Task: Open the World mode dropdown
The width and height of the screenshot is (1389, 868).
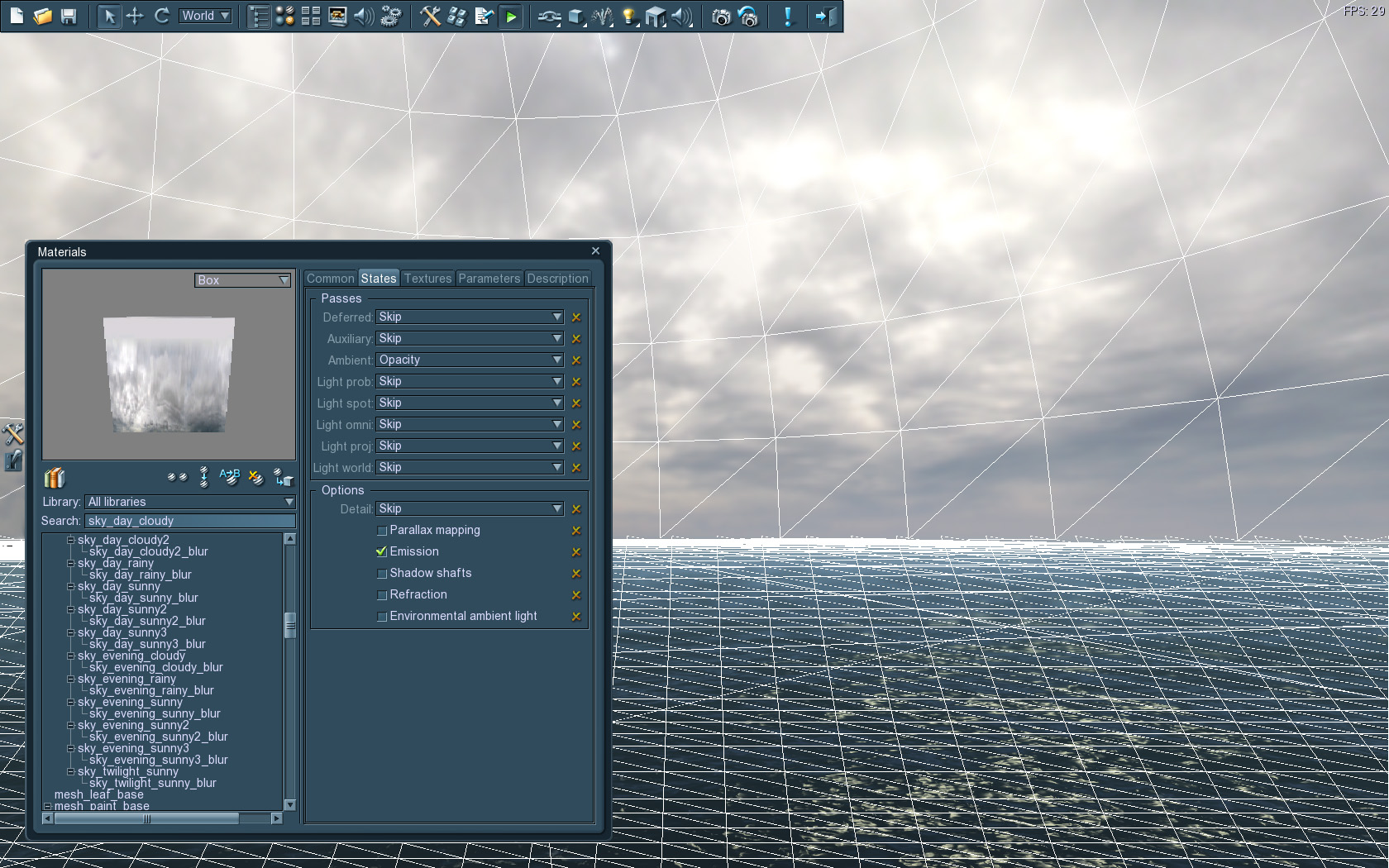Action: click(204, 16)
